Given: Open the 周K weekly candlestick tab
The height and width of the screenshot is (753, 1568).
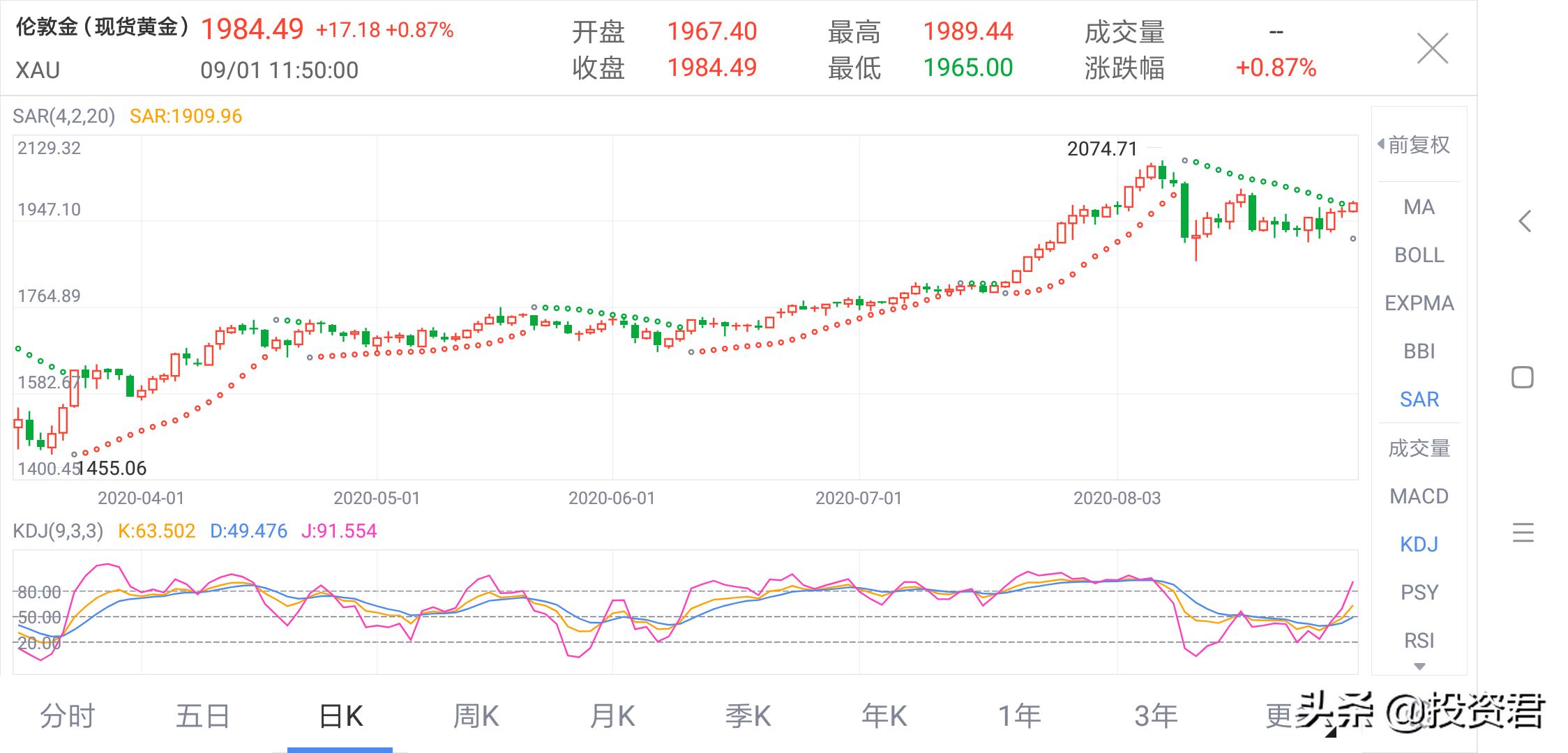Looking at the screenshot, I should tap(476, 715).
